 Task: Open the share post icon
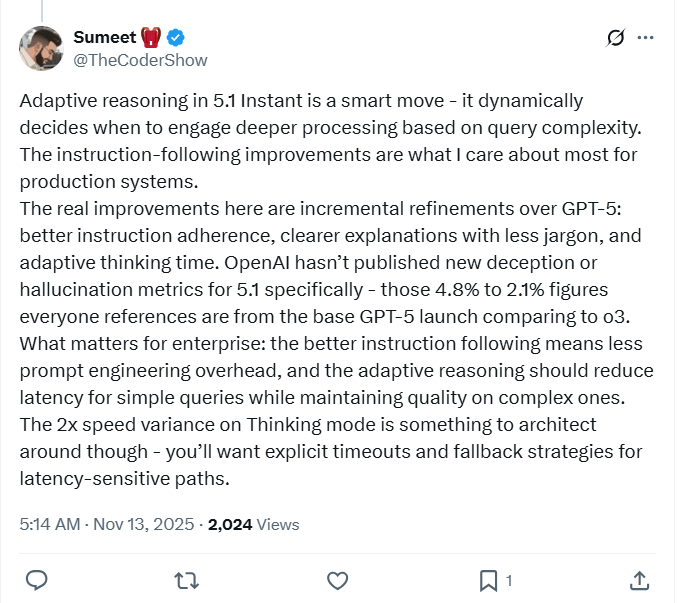click(x=639, y=580)
